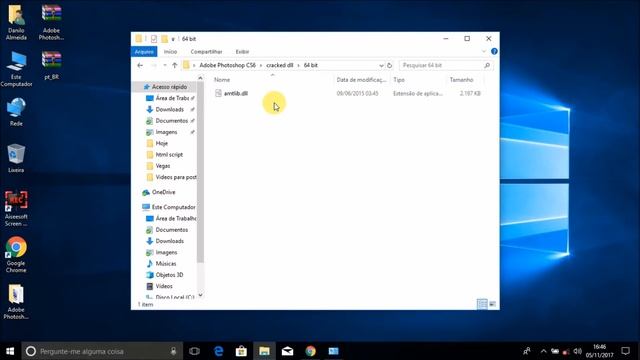Open the Vegas folder in sidebar
The width and height of the screenshot is (640, 360).
[x=162, y=166]
